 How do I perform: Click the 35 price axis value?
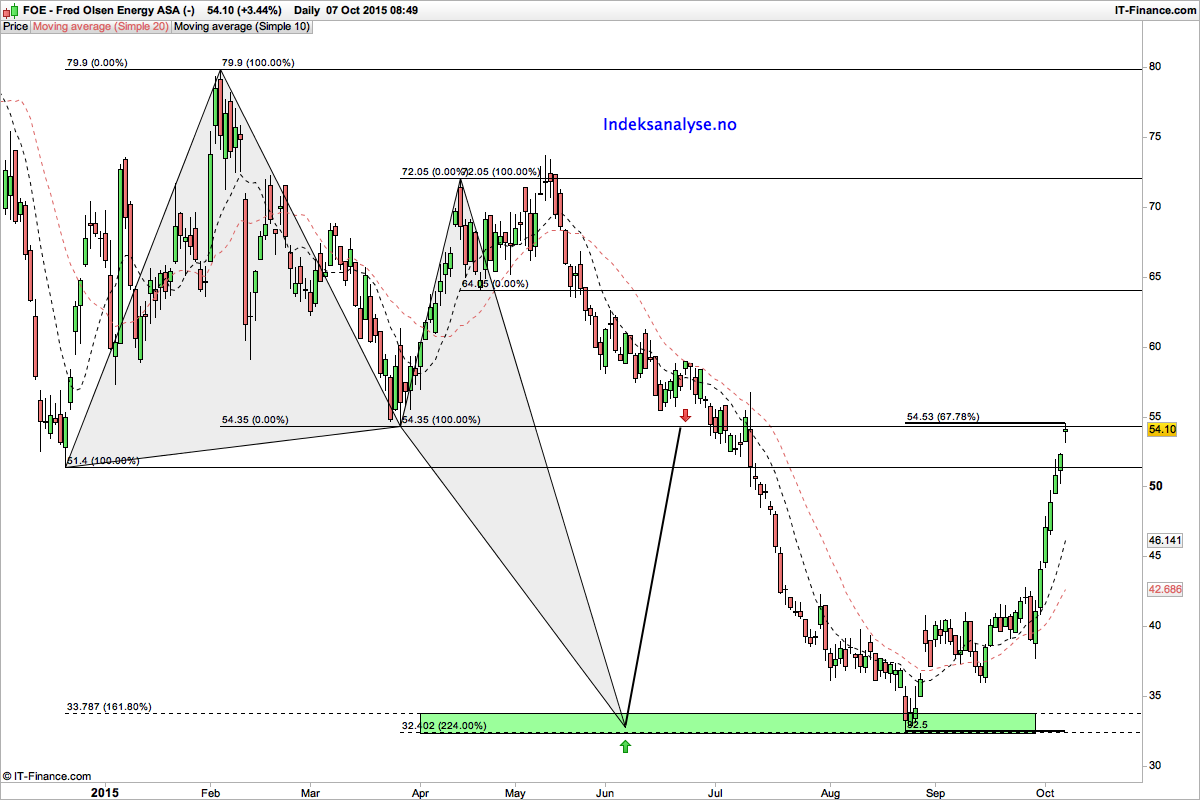click(x=1154, y=696)
